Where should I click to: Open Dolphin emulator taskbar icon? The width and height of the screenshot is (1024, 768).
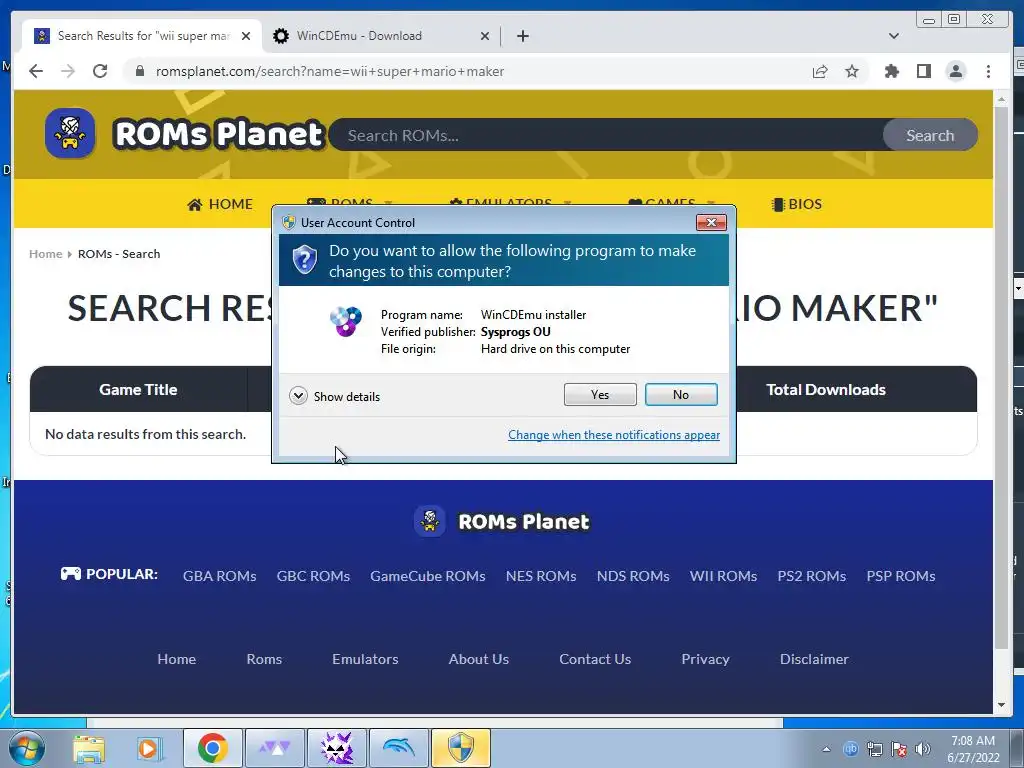click(399, 748)
